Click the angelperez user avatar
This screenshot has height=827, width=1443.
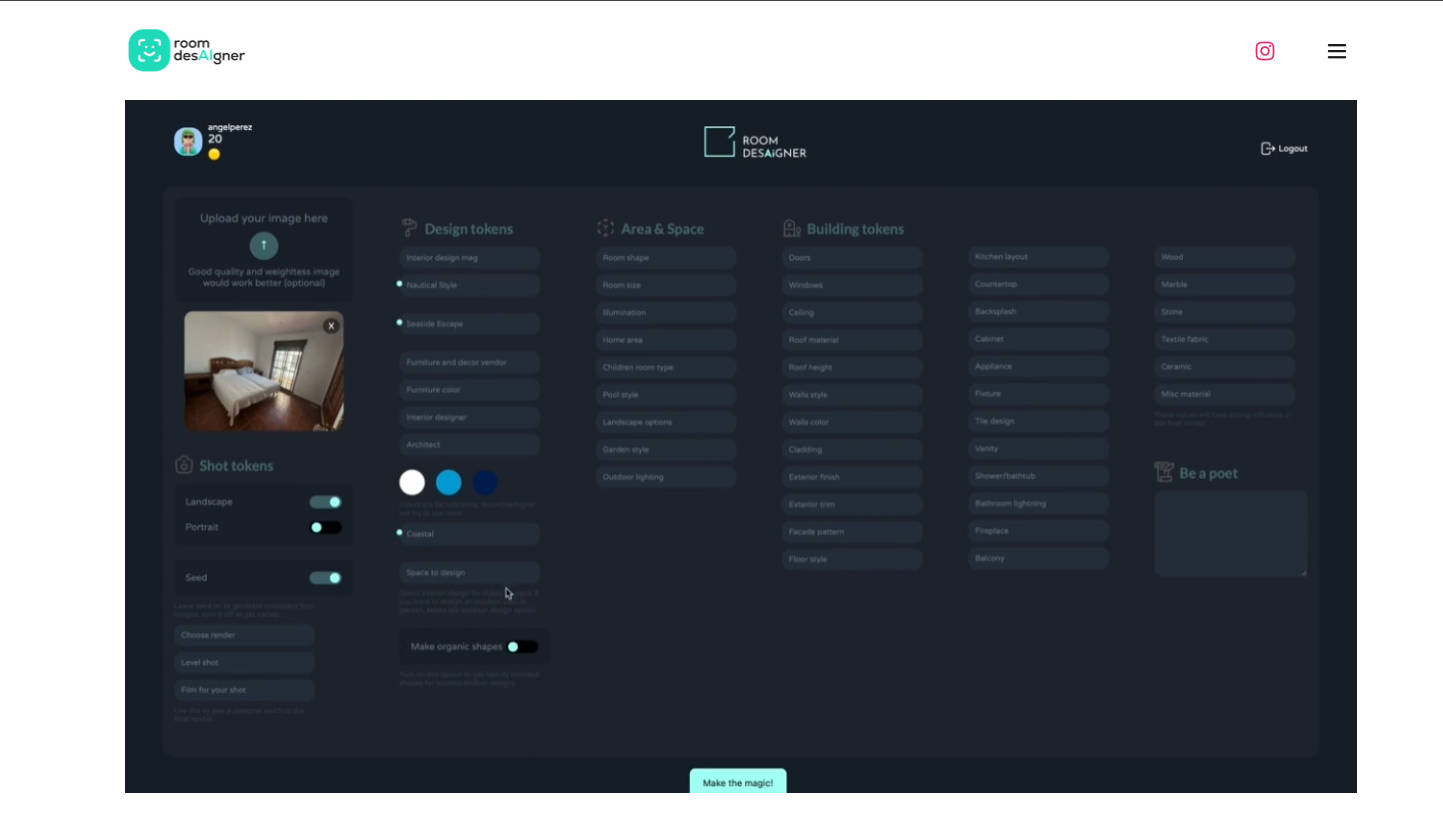[188, 142]
